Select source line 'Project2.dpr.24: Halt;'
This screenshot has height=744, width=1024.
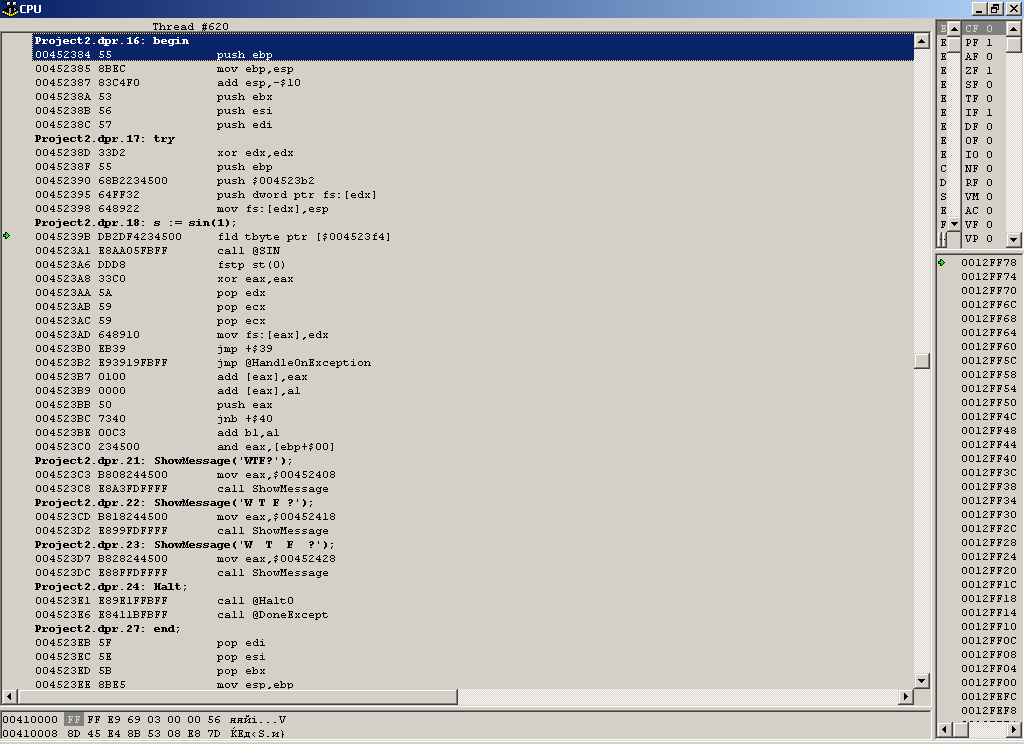click(x=111, y=587)
